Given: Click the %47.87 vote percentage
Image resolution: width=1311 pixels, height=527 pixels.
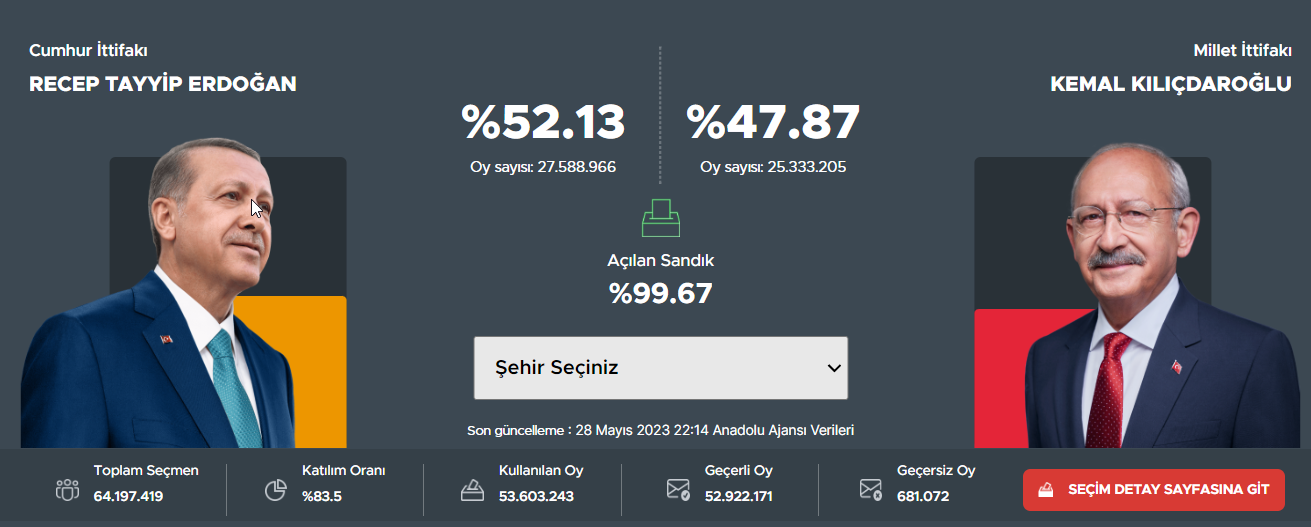Looking at the screenshot, I should [773, 123].
